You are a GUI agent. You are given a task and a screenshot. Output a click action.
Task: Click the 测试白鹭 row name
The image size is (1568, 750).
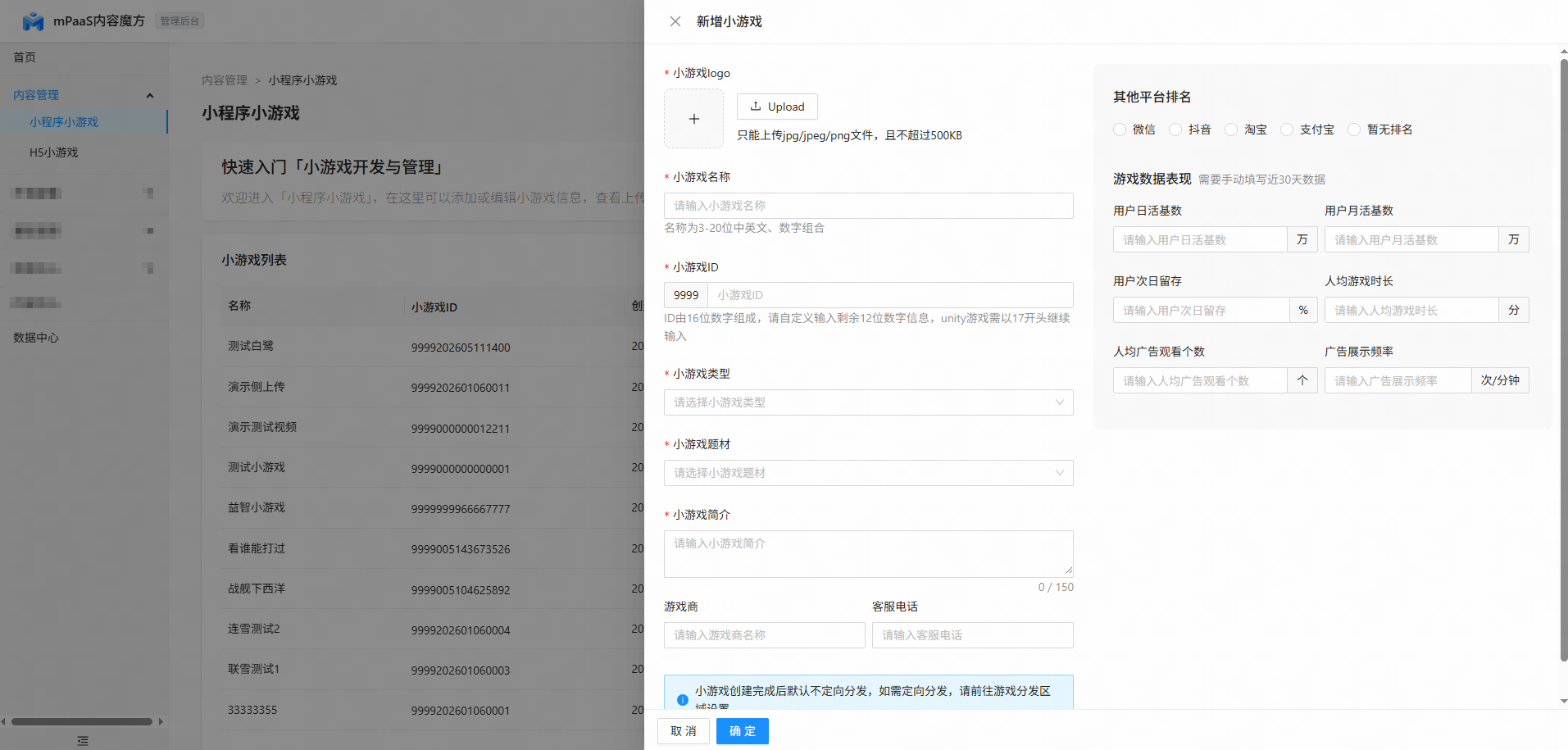pyautogui.click(x=251, y=346)
